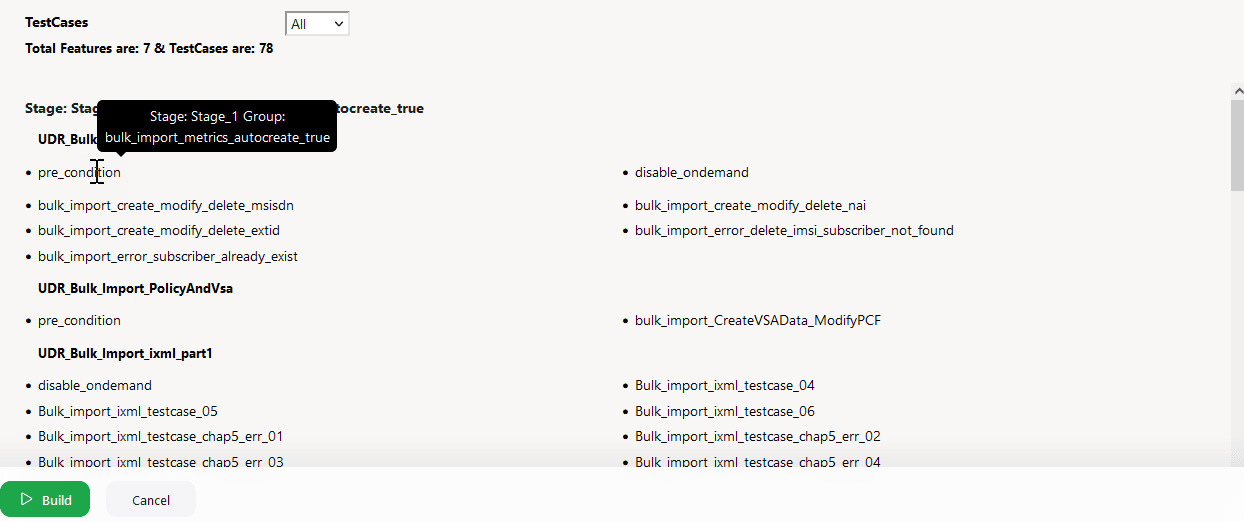Viewport: 1244px width, 522px height.
Task: Click UDR_Bulk_Import_ixml_part1 feature heading
Action: click(126, 354)
